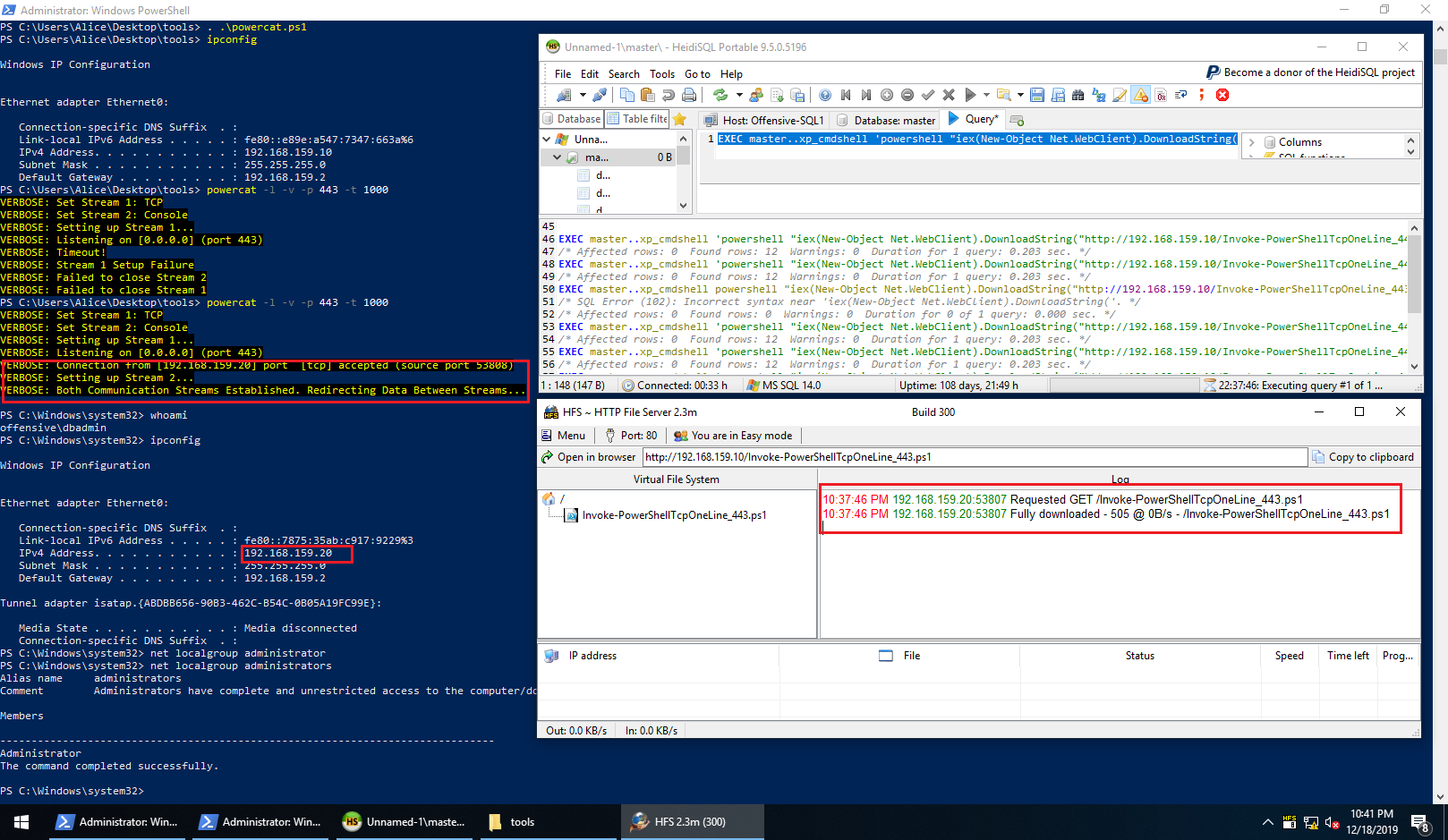Click the insert row plus icon

point(887,95)
